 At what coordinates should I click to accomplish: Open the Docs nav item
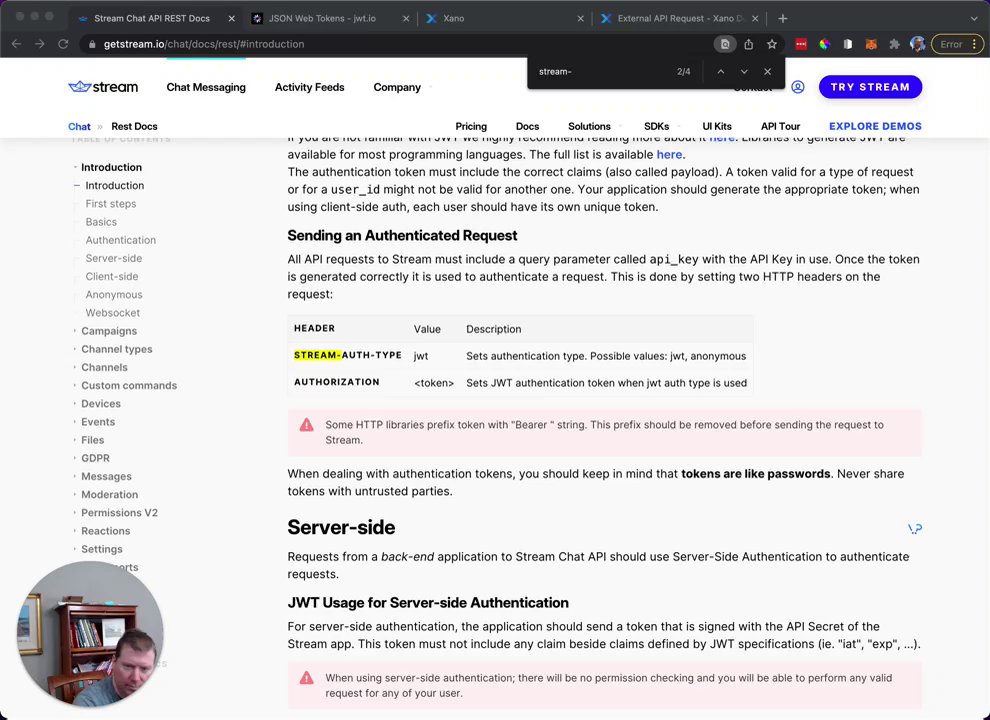pyautogui.click(x=527, y=126)
